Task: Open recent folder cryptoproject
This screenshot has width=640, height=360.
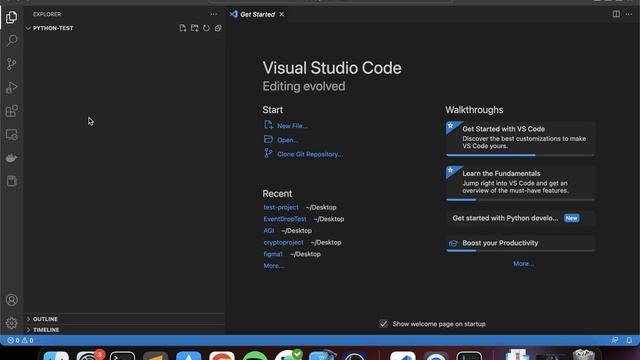Action: click(x=283, y=242)
